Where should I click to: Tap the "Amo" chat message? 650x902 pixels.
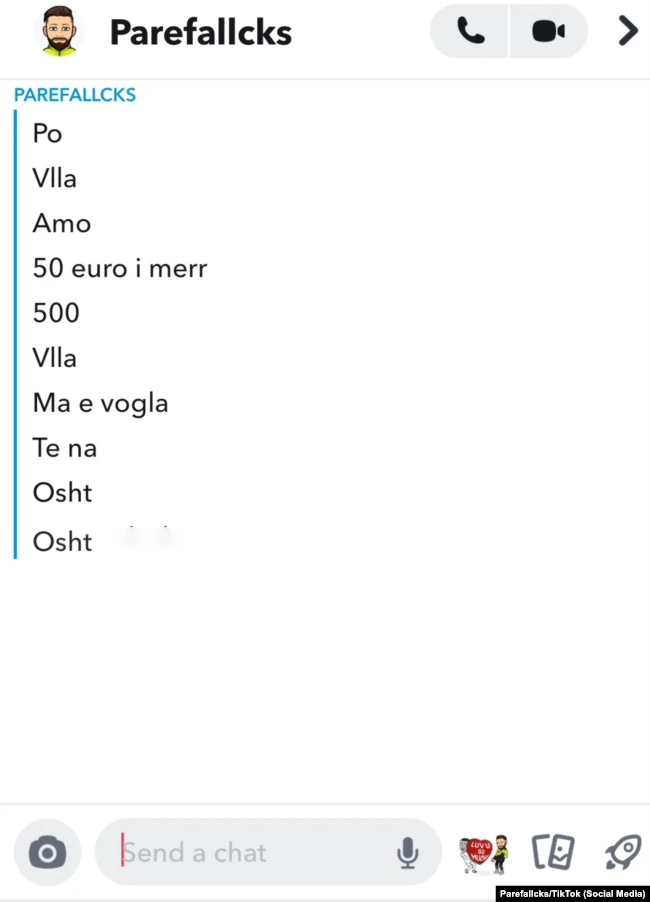(x=62, y=223)
